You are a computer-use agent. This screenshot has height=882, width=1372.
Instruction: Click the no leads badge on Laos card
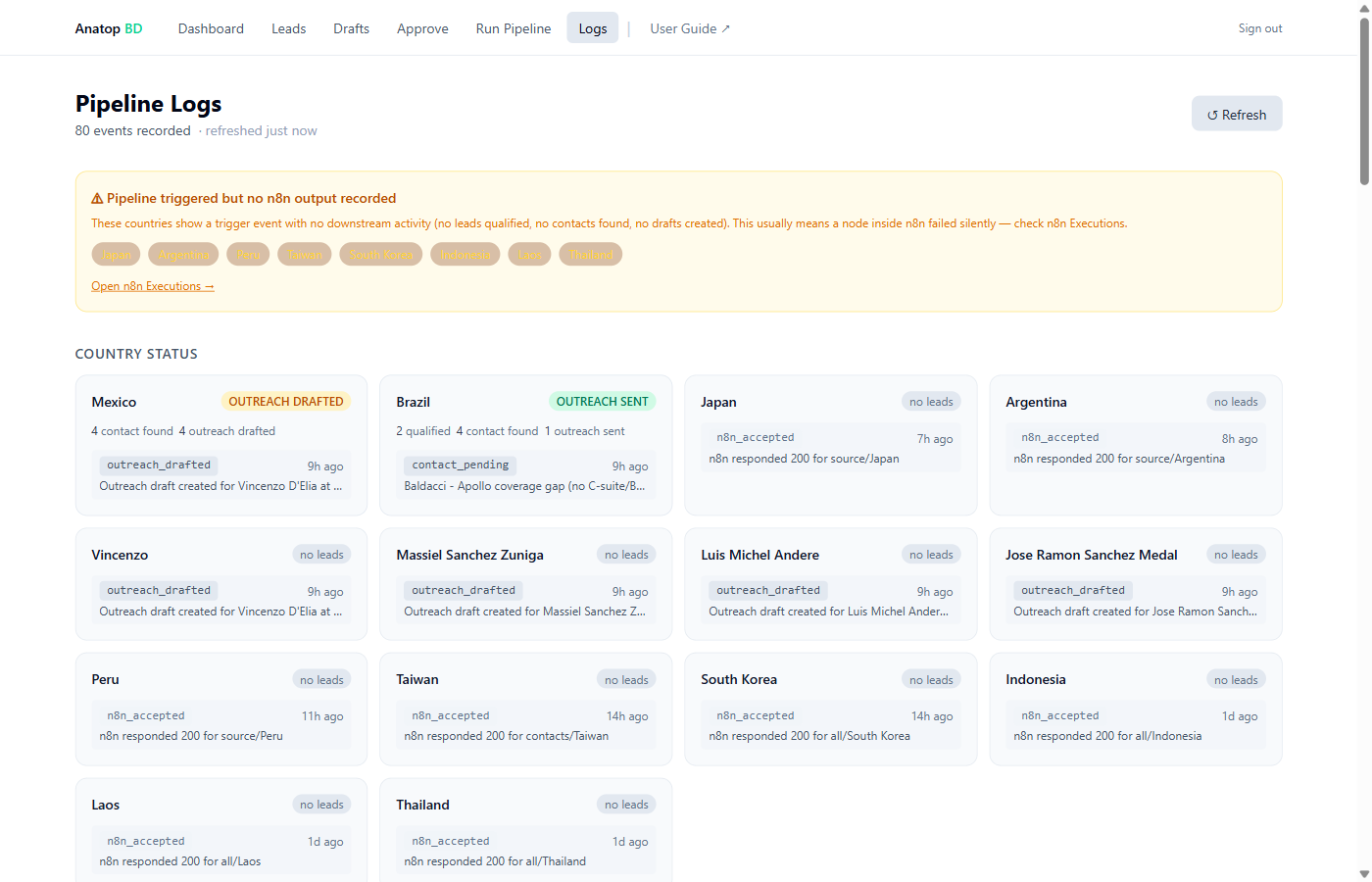click(321, 805)
